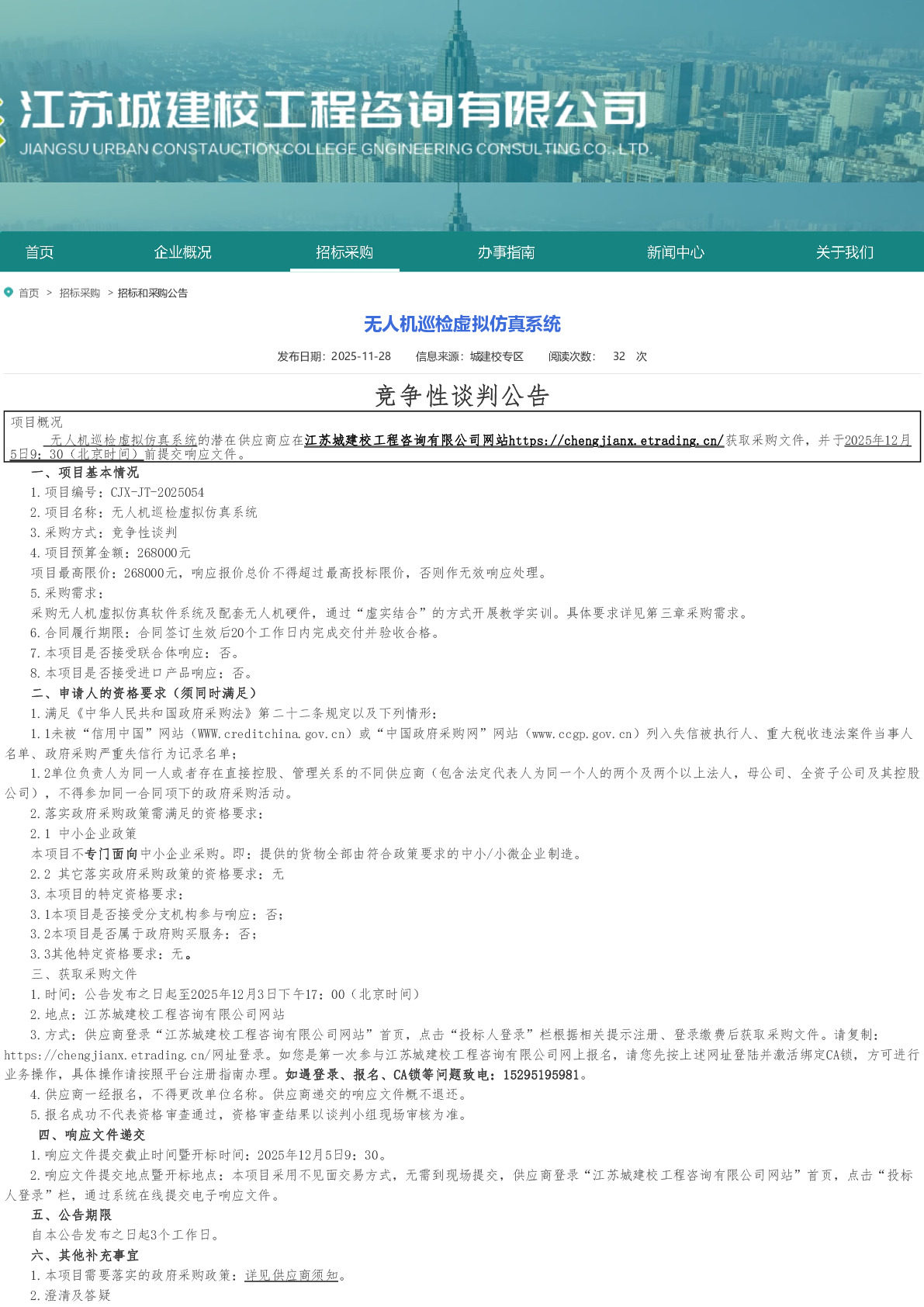This screenshot has width=924, height=1307.
Task: Select the 招标采购 navigation tab
Action: pos(344,252)
